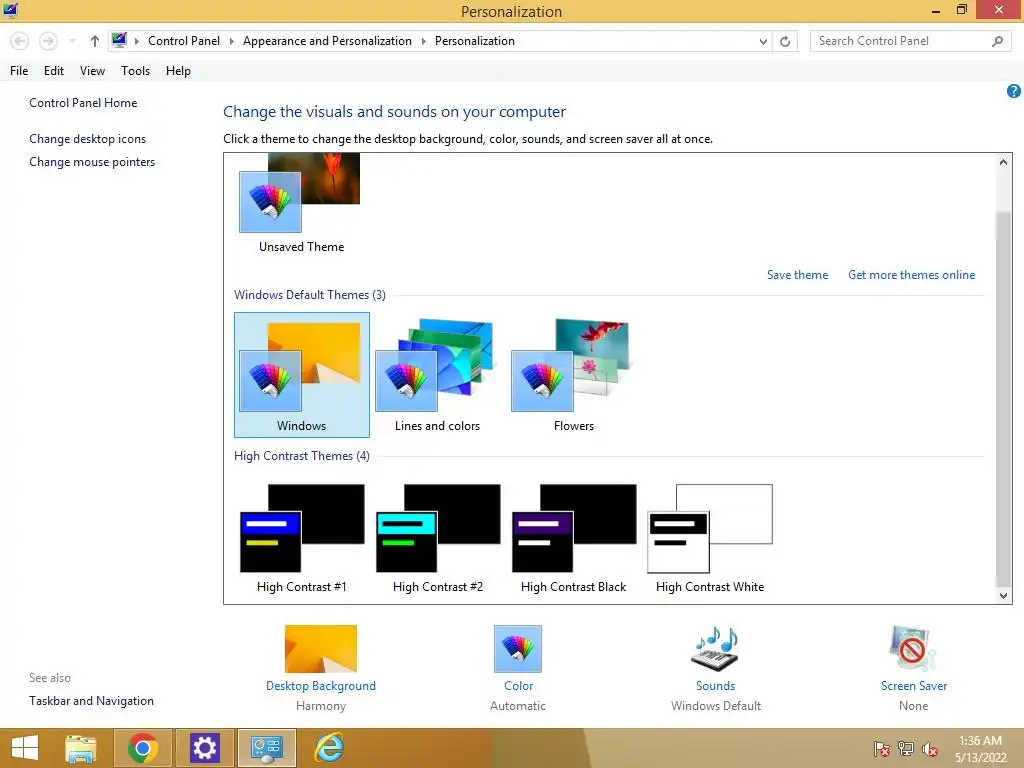Open Change desktop icons
The image size is (1024, 768).
coord(88,138)
